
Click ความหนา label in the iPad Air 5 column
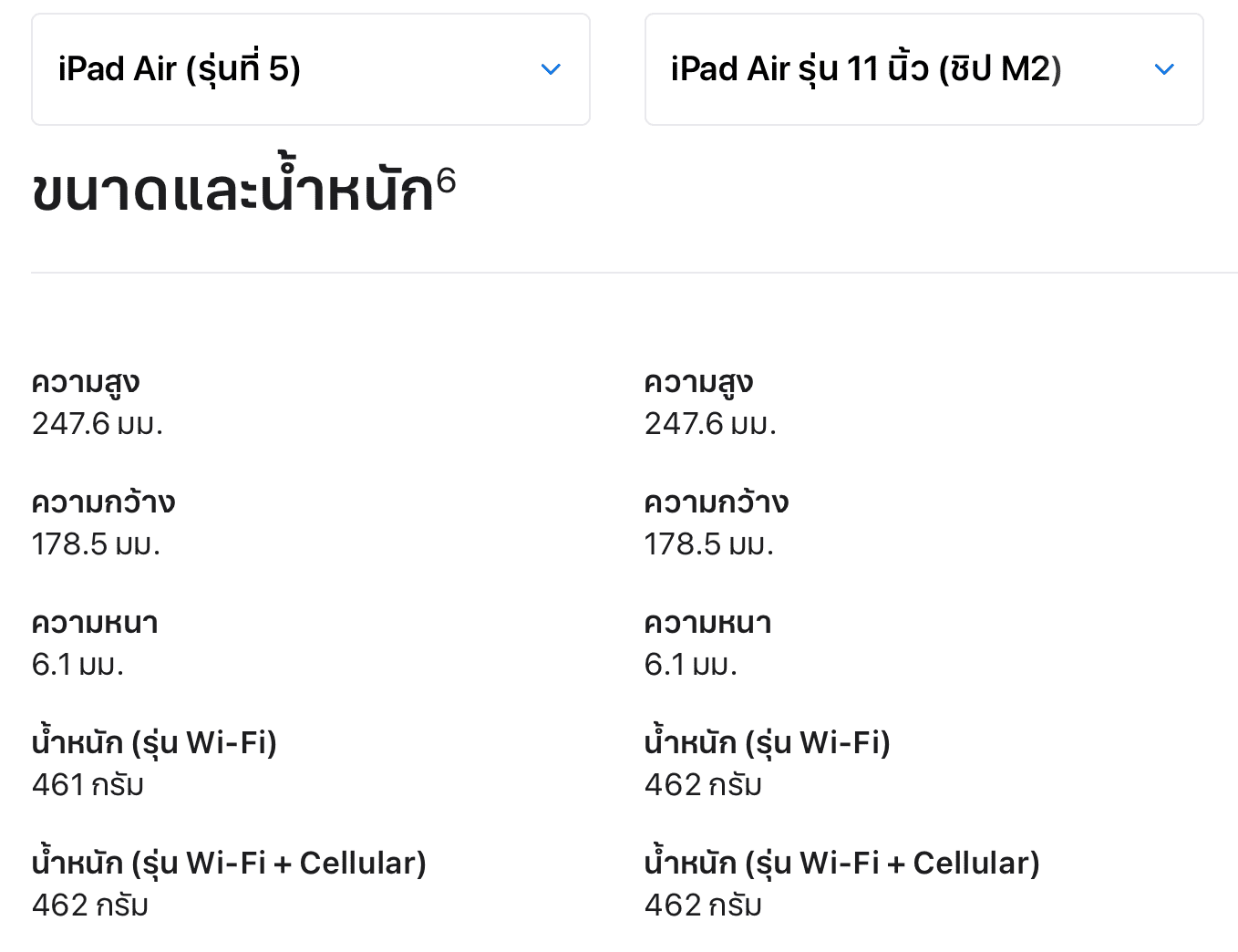(x=95, y=623)
